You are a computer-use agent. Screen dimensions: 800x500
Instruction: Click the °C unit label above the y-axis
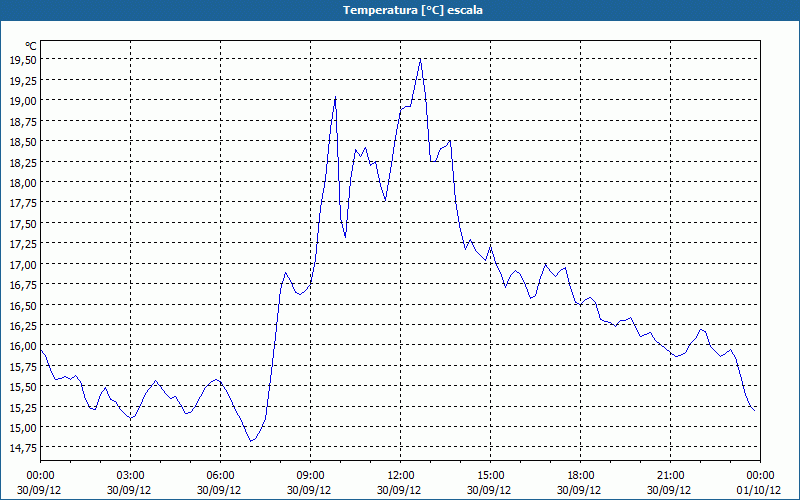coord(30,46)
